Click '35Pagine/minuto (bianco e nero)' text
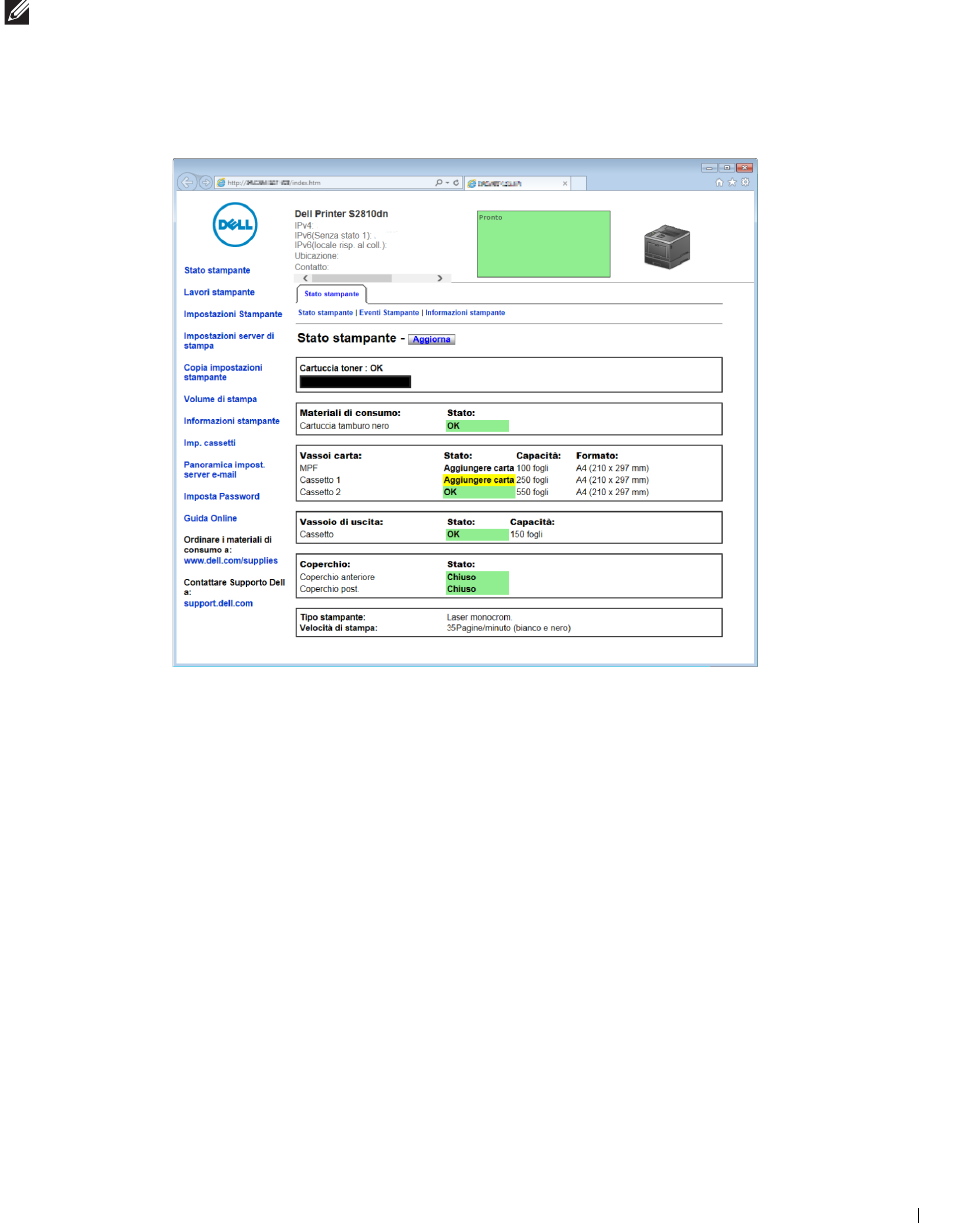This screenshot has height=1223, width=960. (x=508, y=628)
